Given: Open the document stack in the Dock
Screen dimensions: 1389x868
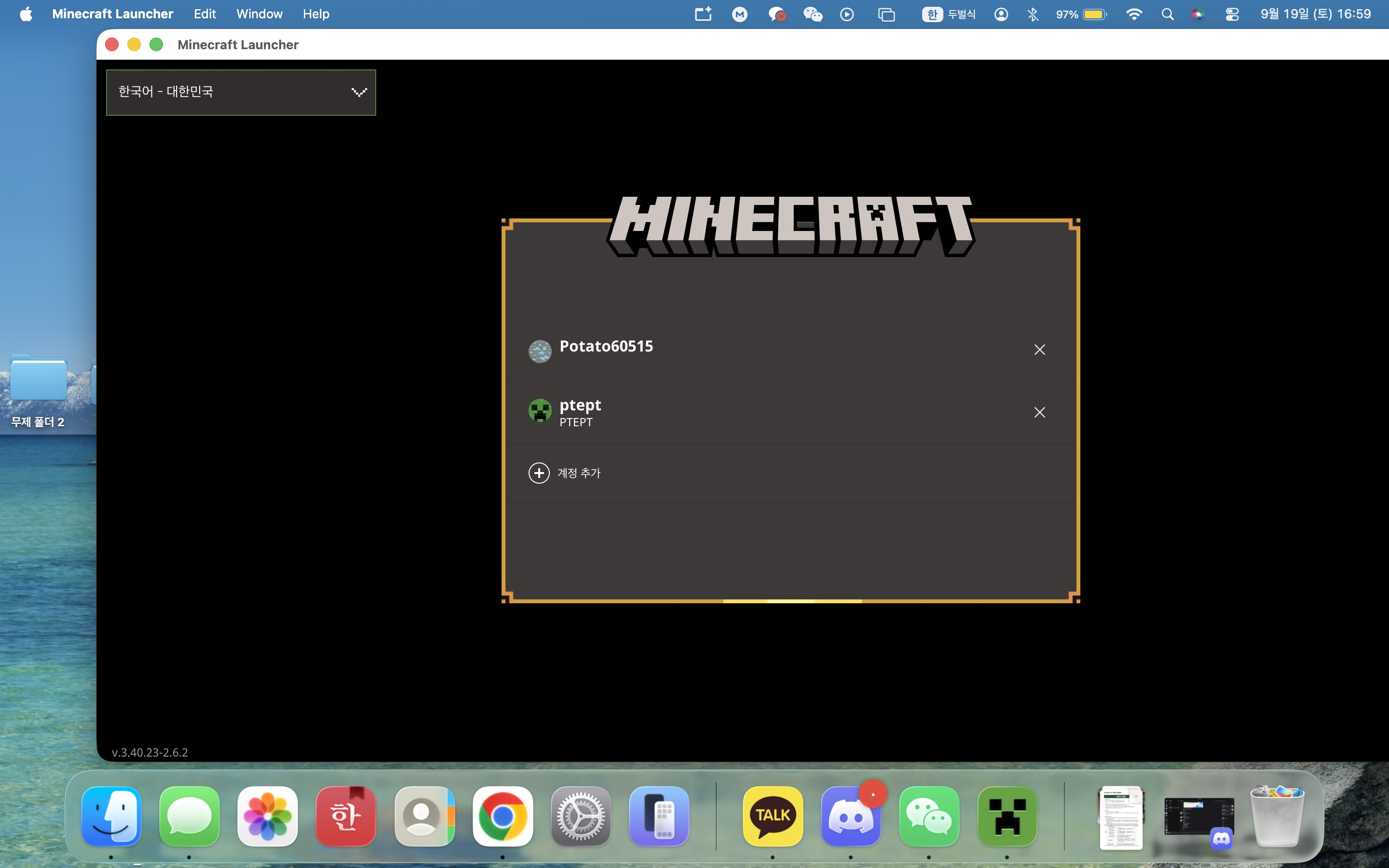Looking at the screenshot, I should pos(1120,817).
